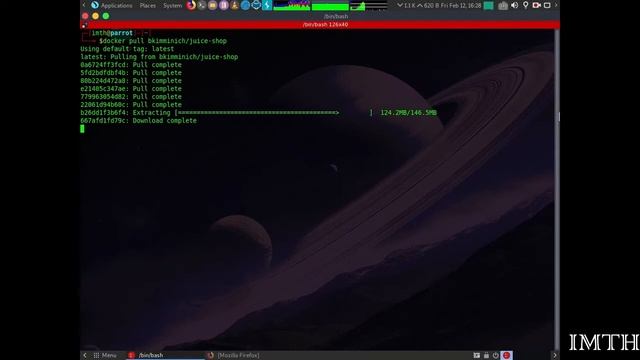640x360 pixels.
Task: Click the 124.2MB/146.5MB progress value
Action: point(408,113)
